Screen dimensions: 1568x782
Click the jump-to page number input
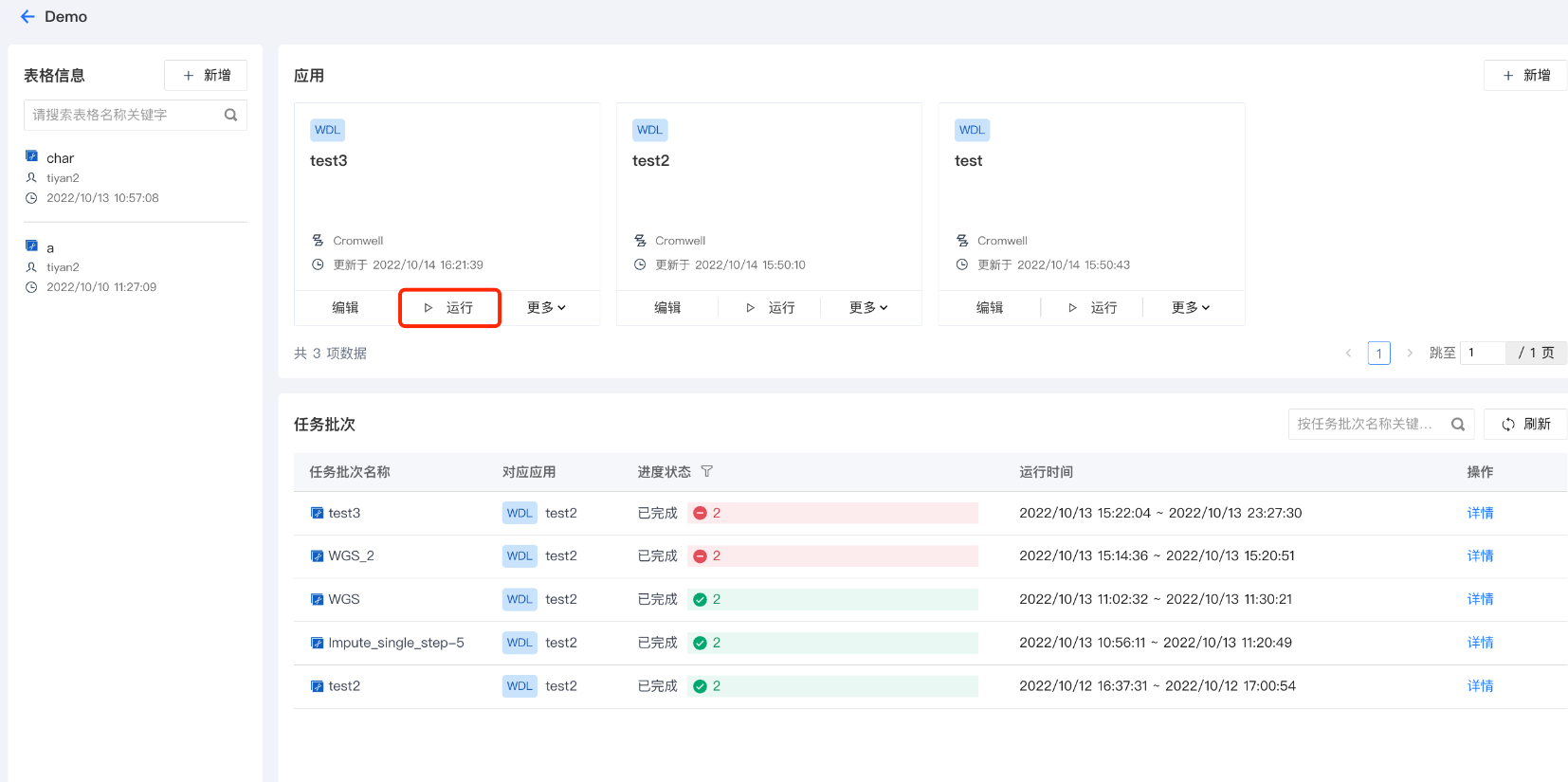click(1483, 353)
